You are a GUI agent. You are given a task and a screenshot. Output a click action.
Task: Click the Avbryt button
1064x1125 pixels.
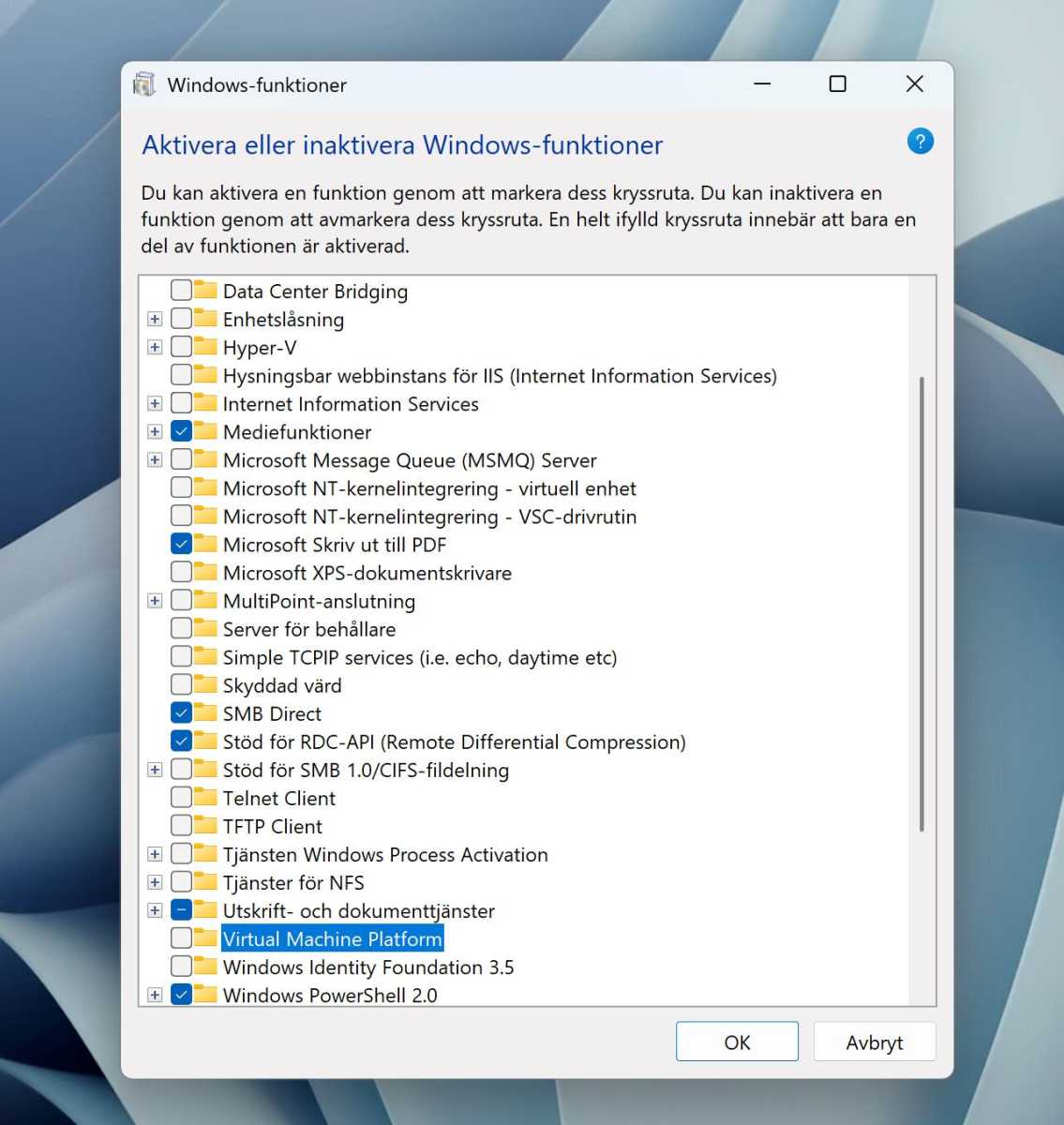[x=874, y=1042]
